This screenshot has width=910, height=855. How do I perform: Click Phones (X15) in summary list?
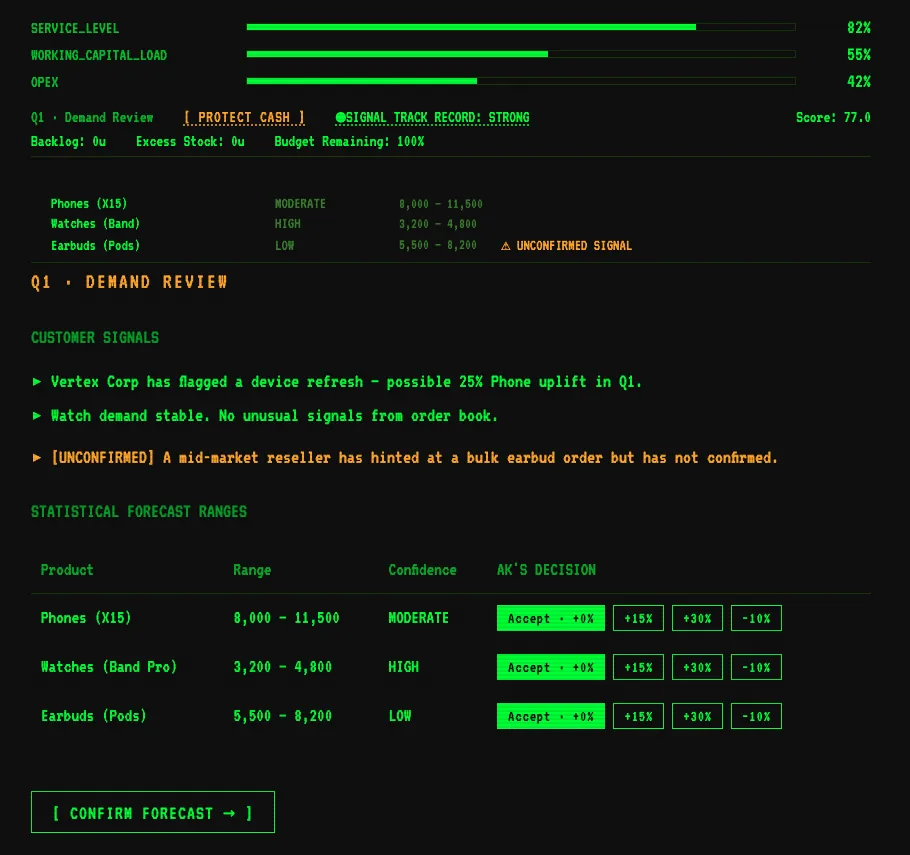89,204
